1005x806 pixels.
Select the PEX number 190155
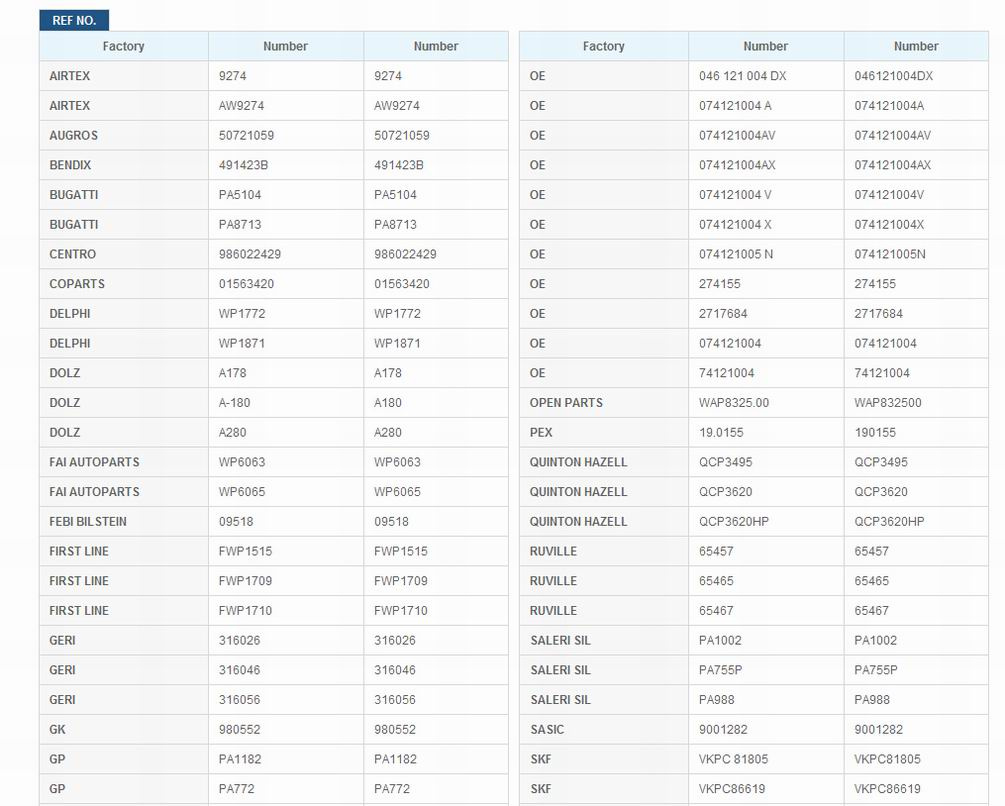[875, 432]
